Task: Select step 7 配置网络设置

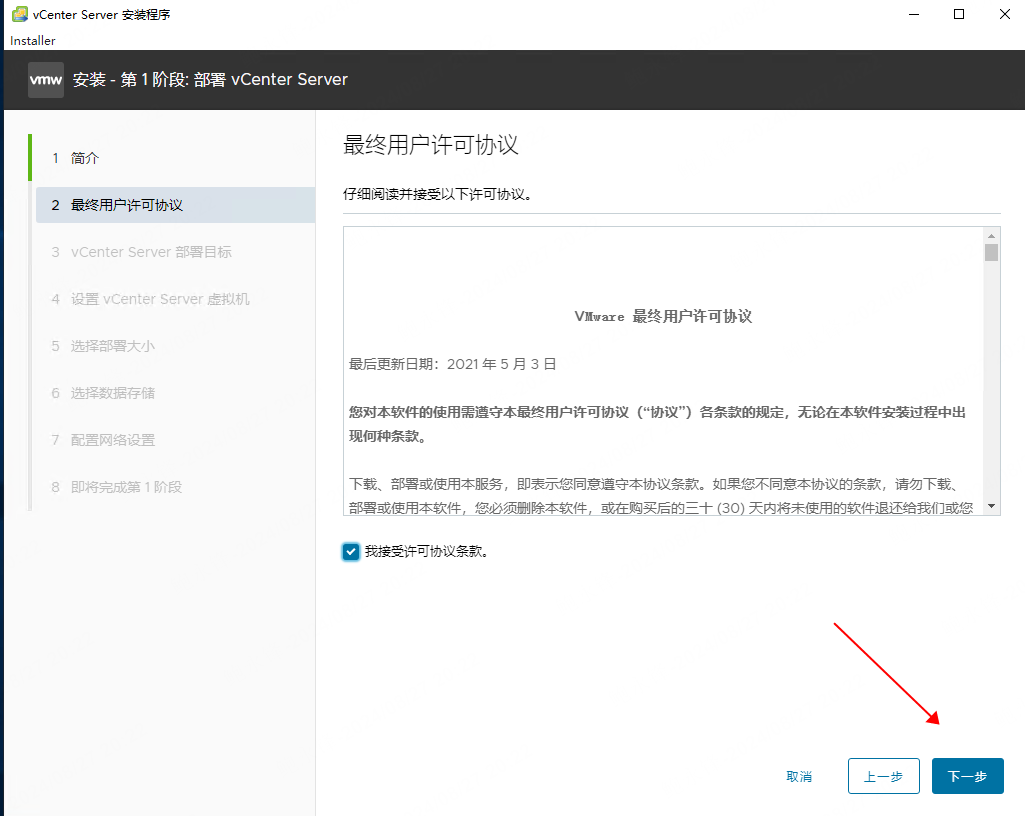Action: tap(175, 440)
